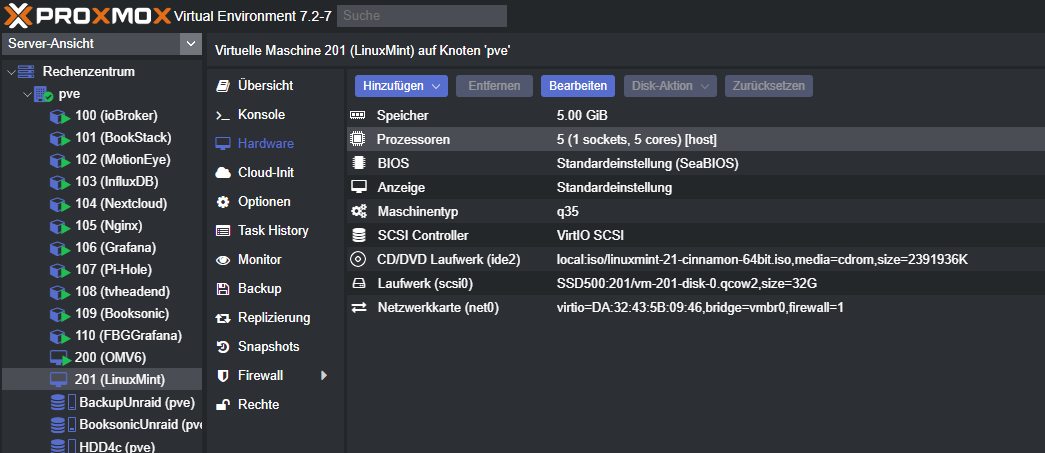This screenshot has width=1045, height=453.
Task: Open the Hinzufügen dropdown button
Action: pos(401,86)
